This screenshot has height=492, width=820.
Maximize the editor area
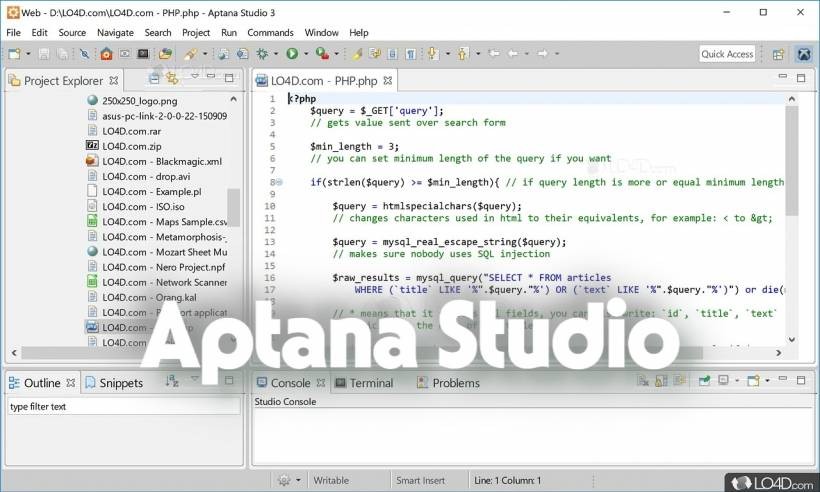pos(801,77)
